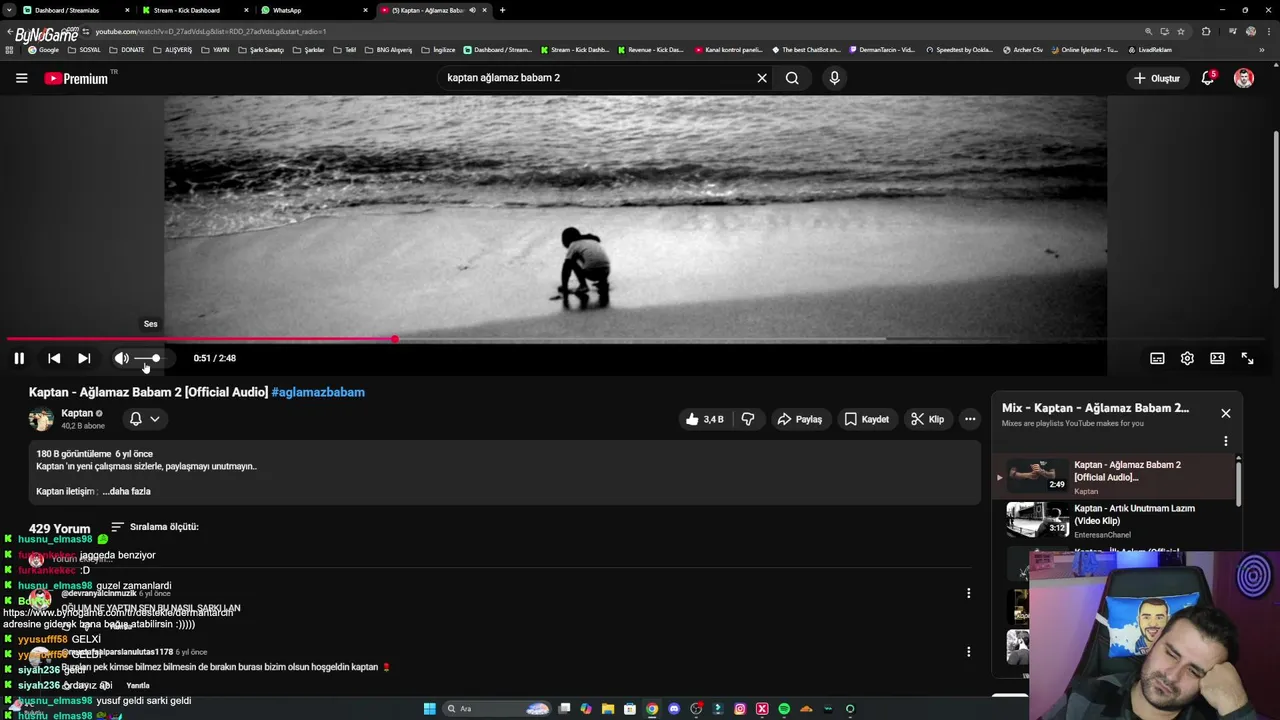
Task: Open more actions ellipsis beside Klip
Action: point(970,419)
